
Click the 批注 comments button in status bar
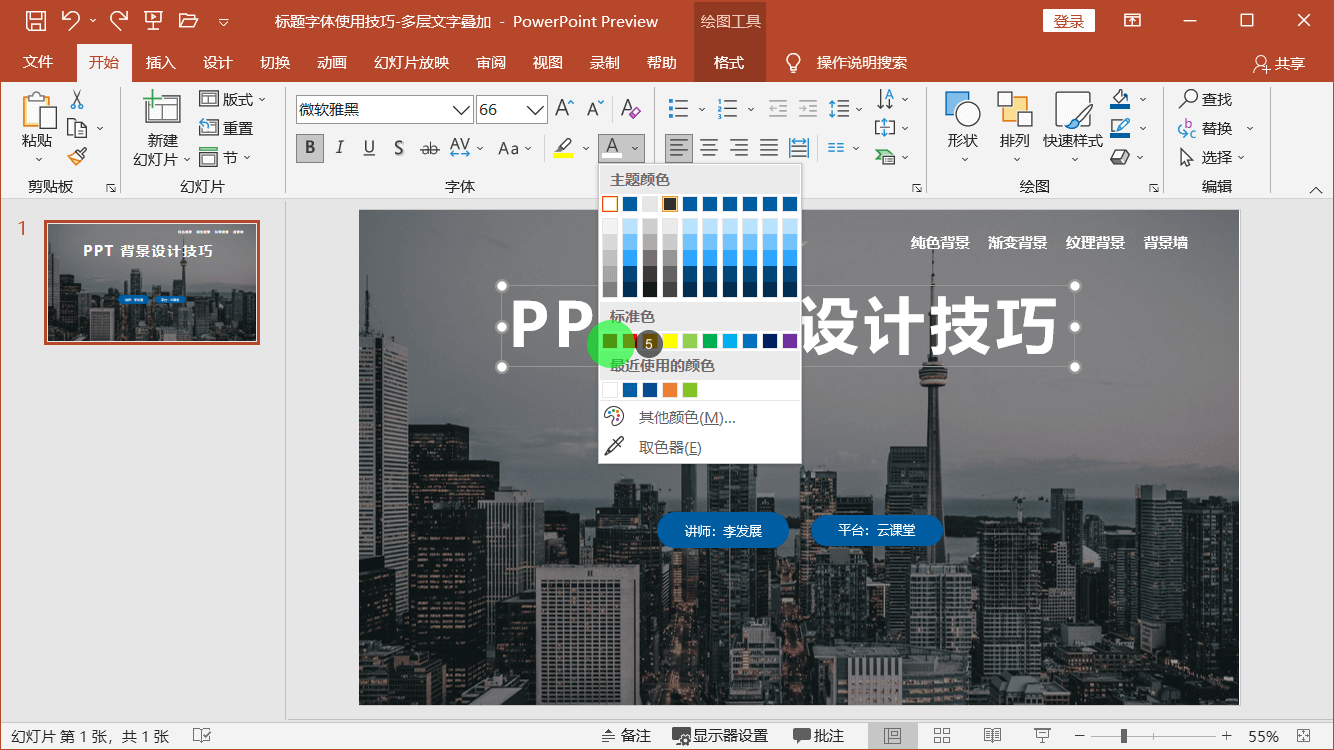(x=818, y=736)
